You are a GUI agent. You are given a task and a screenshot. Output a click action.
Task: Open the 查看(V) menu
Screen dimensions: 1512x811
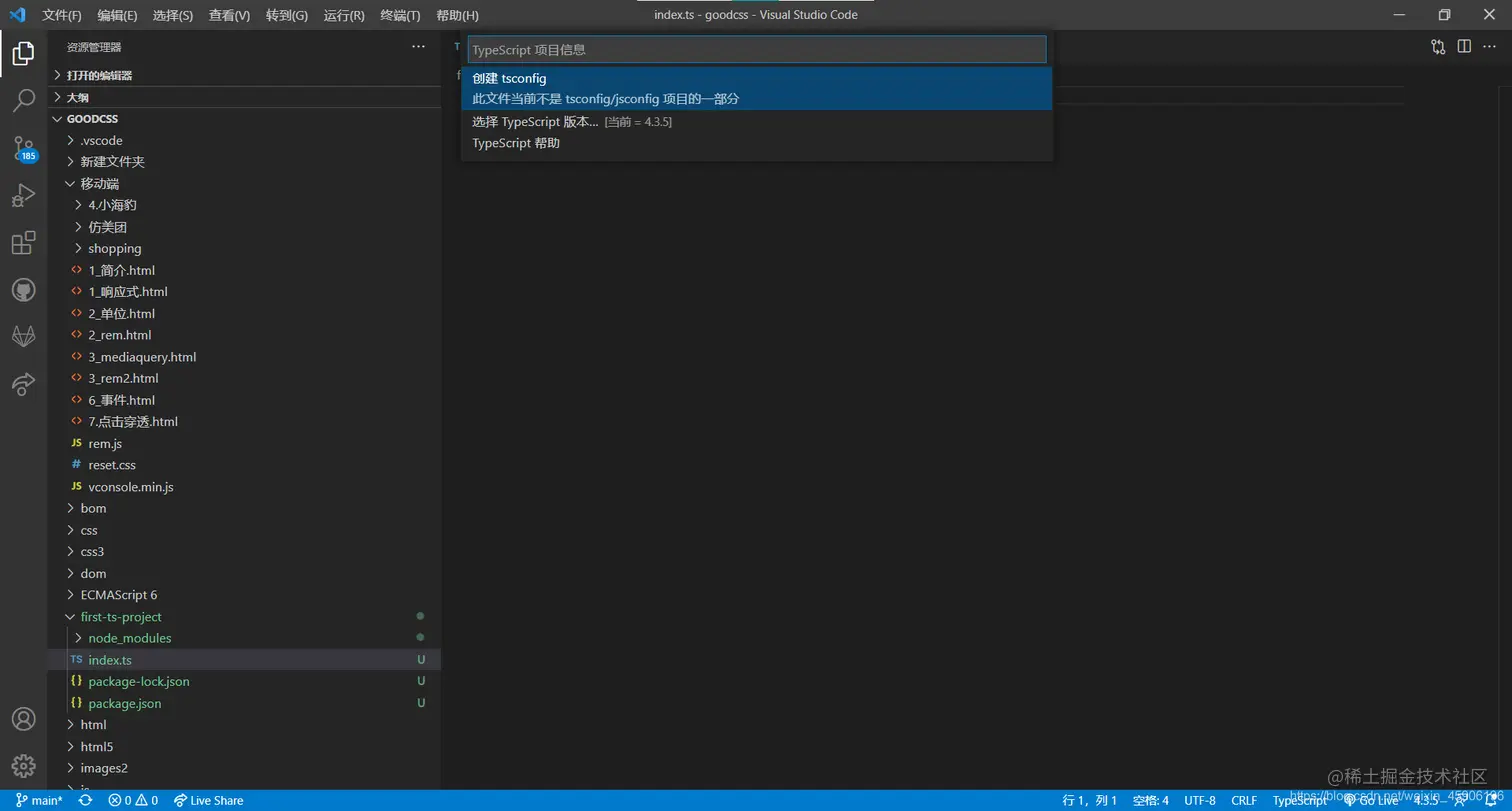coord(229,15)
